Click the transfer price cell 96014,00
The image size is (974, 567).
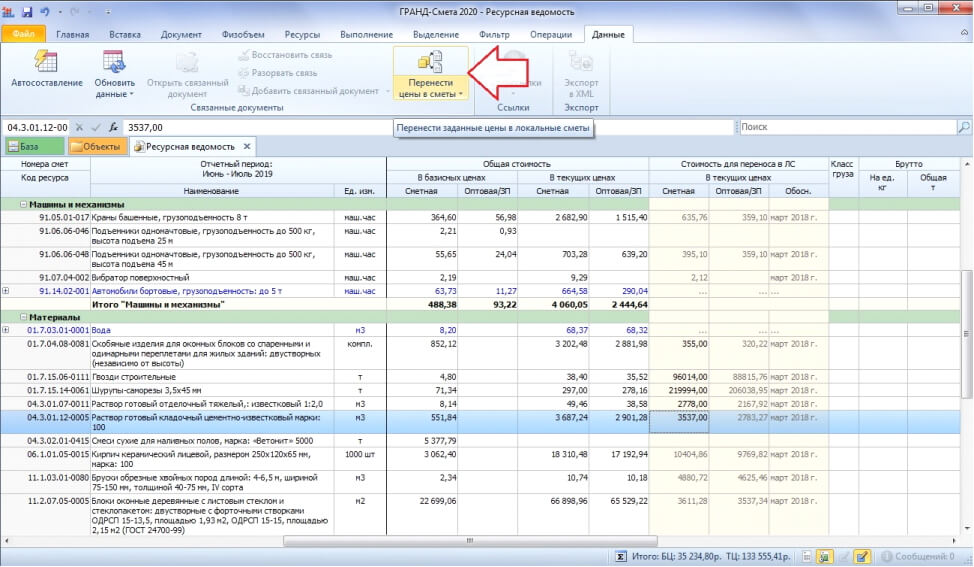[x=679, y=377]
